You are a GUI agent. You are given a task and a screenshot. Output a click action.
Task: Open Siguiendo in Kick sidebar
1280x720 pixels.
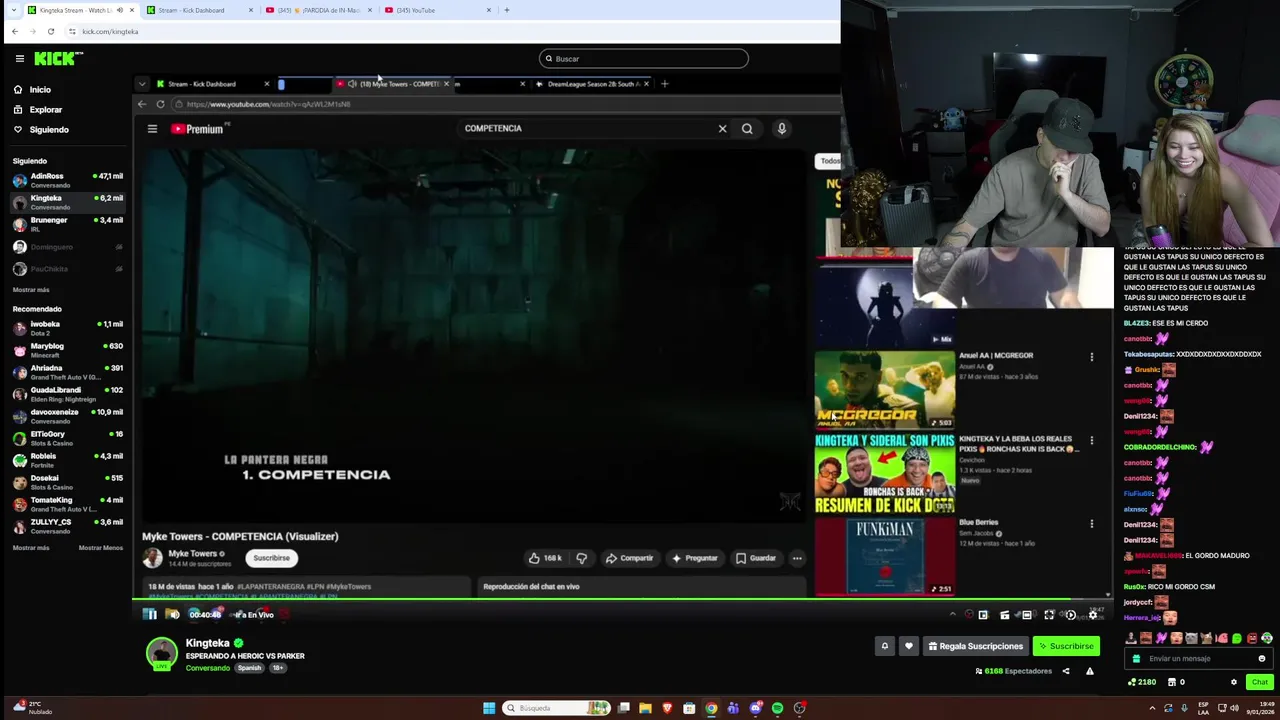coord(49,130)
